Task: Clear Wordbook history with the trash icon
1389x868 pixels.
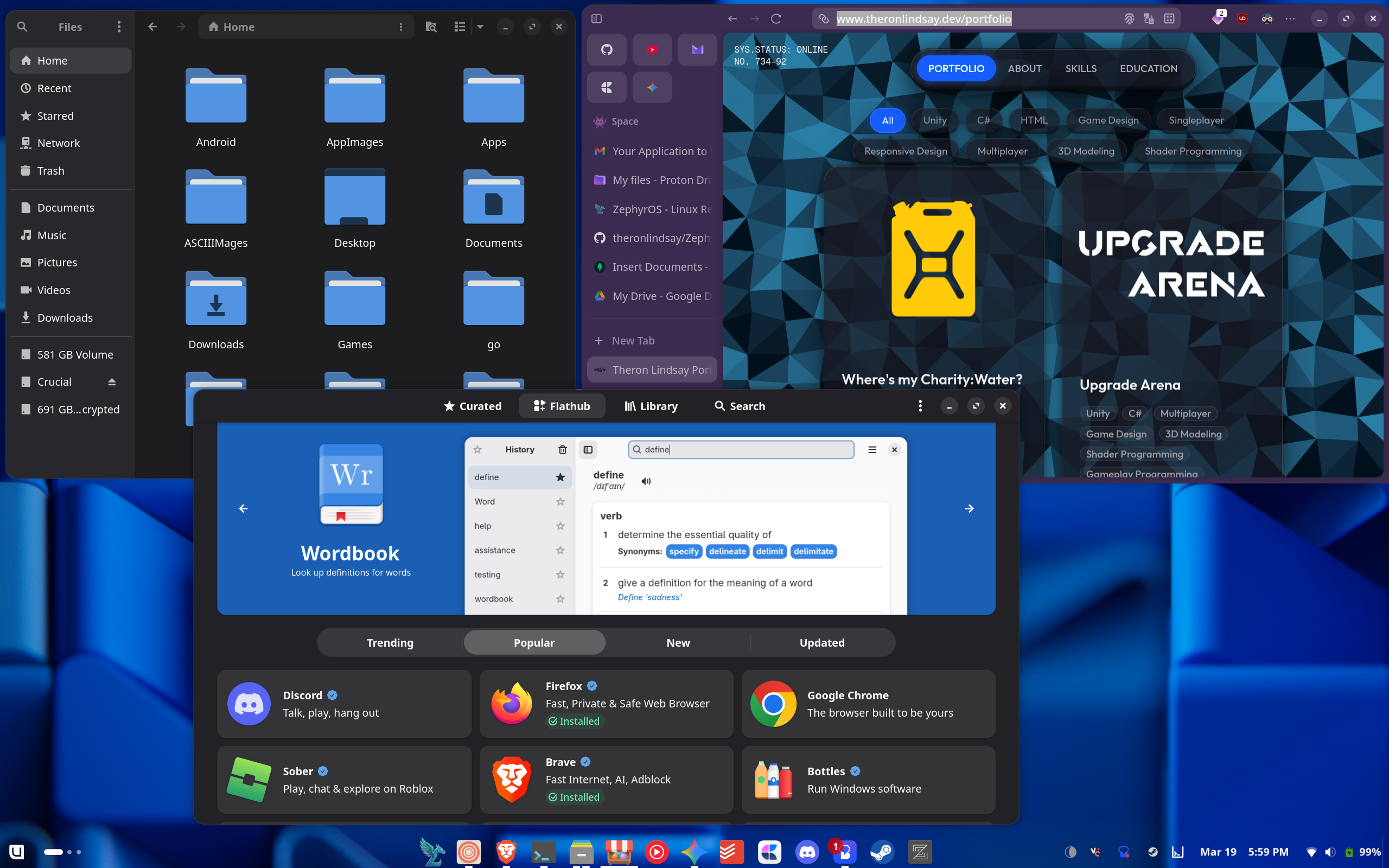Action: (563, 450)
